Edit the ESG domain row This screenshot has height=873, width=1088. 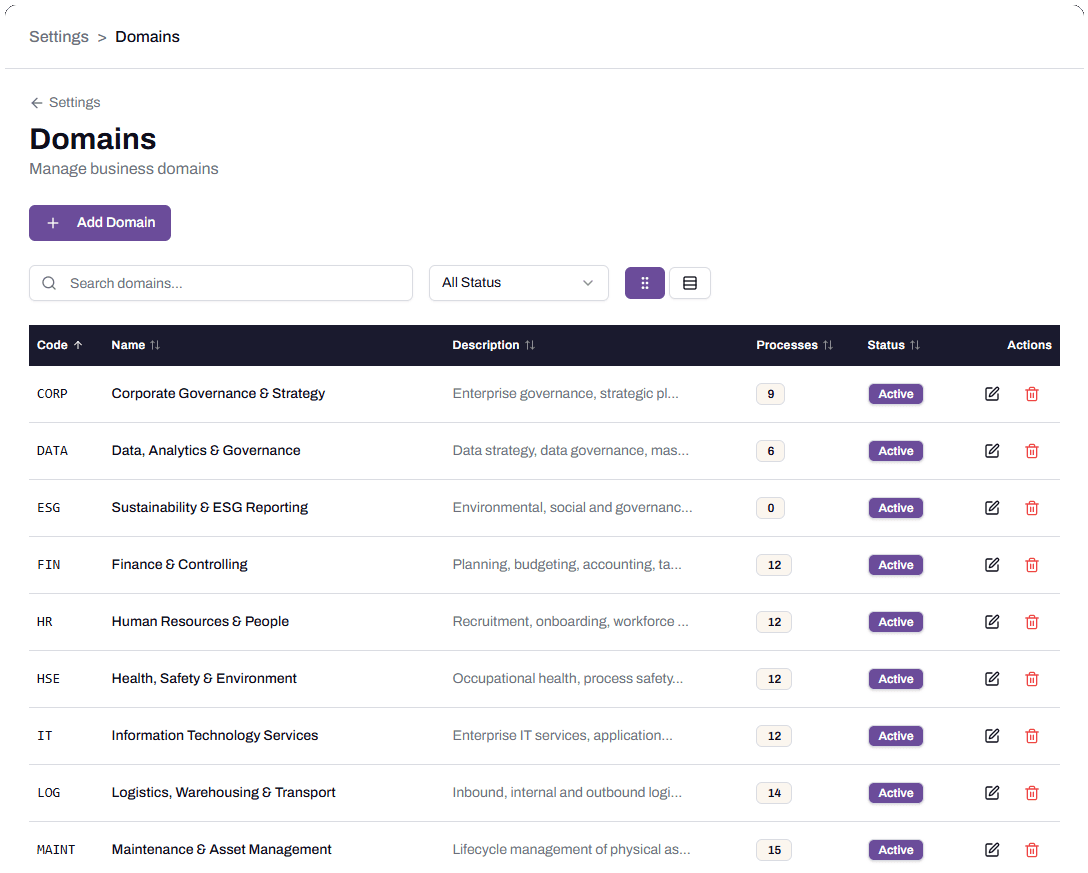pos(992,507)
